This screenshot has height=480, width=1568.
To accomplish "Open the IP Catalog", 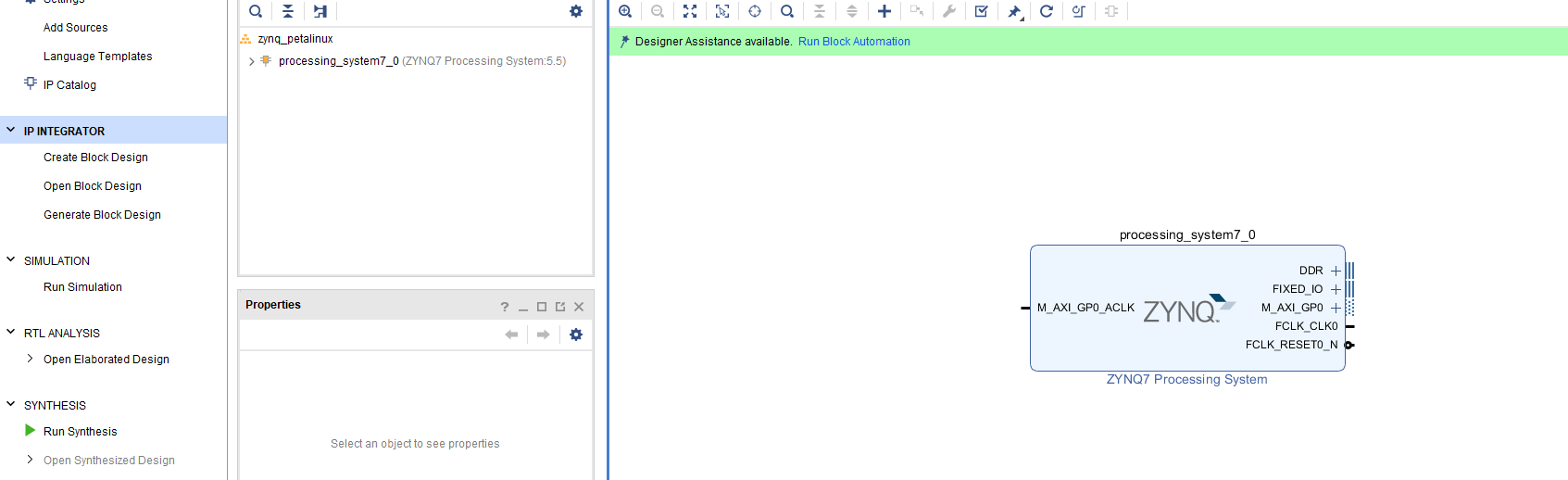I will [69, 85].
